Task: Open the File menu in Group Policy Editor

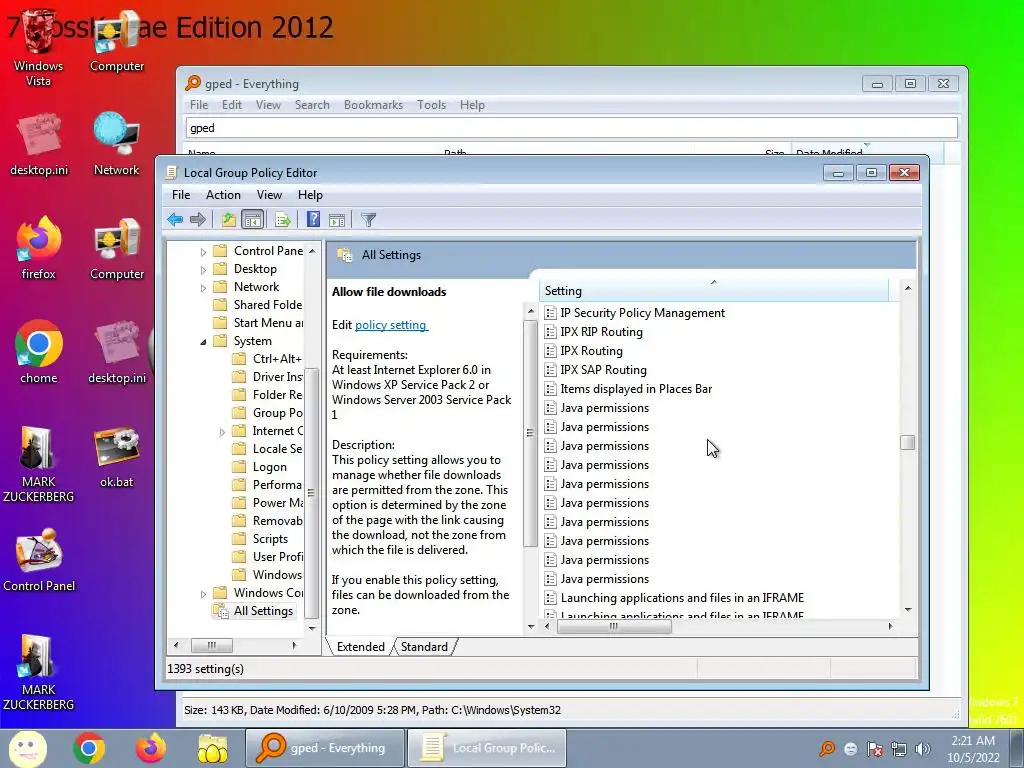Action: (x=181, y=195)
